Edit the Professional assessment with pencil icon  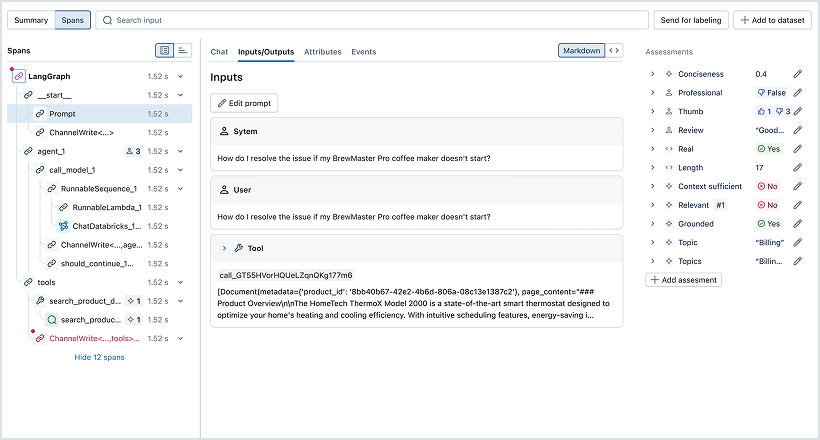coord(797,93)
